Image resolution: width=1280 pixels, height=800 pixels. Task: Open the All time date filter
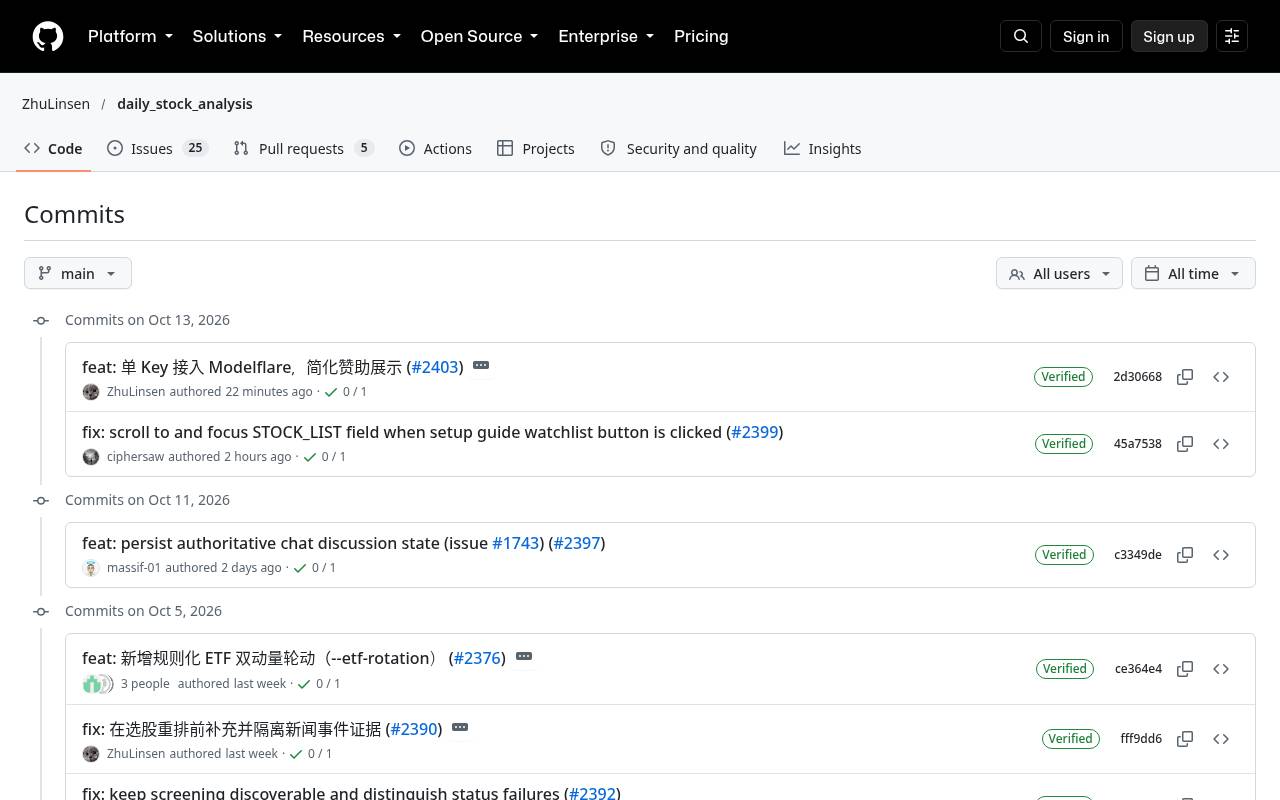click(x=1193, y=273)
